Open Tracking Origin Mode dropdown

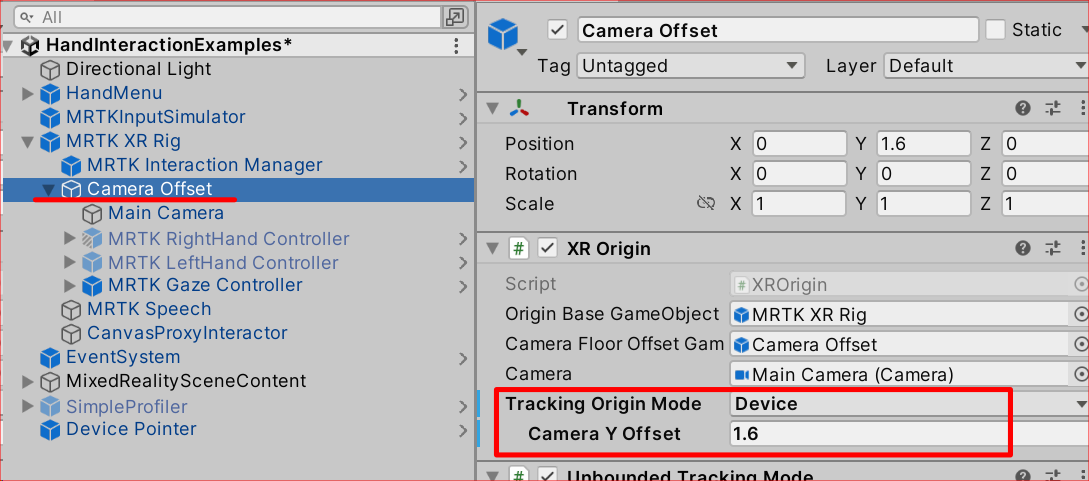[x=909, y=403]
